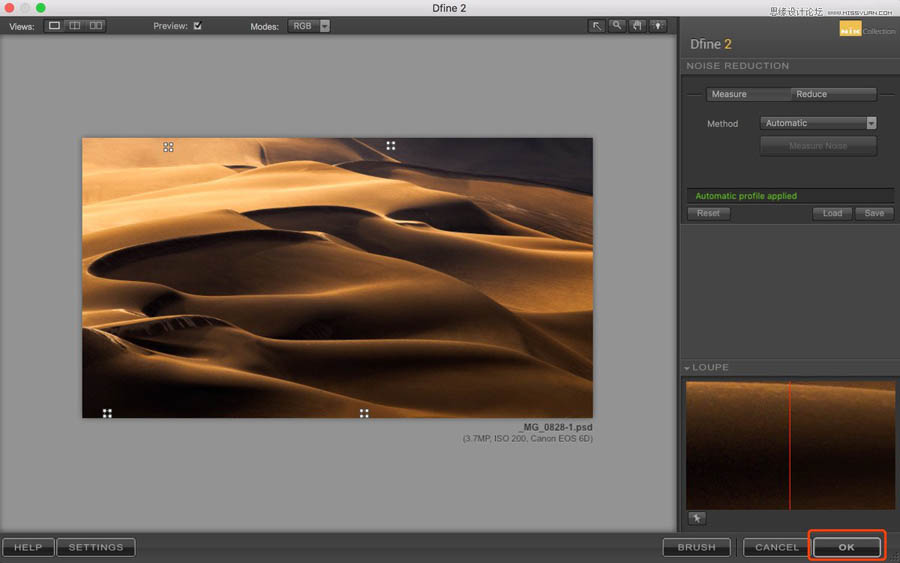Screen dimensions: 900x563
Task: Switch to the Reduce tab
Action: coord(812,94)
